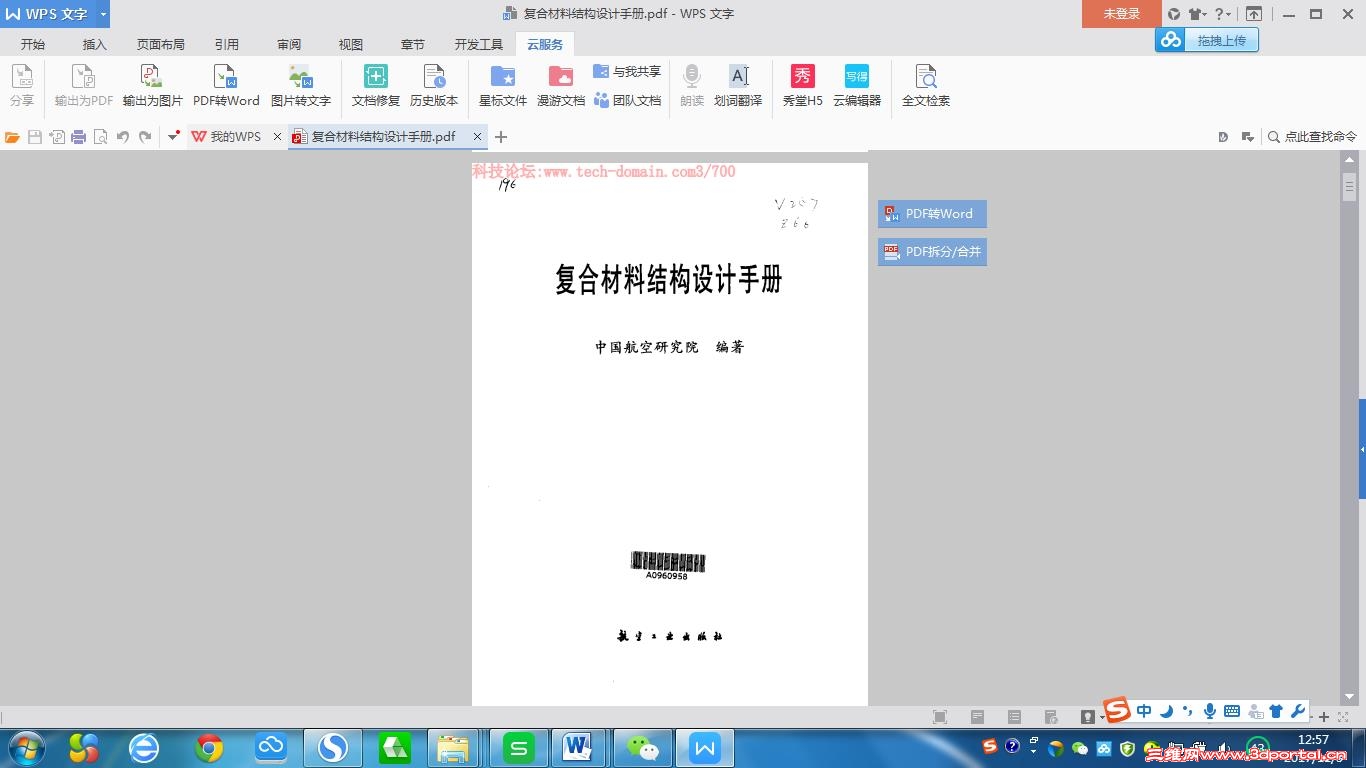The height and width of the screenshot is (768, 1366).
Task: Open 团队文档 team documents
Action: click(627, 100)
